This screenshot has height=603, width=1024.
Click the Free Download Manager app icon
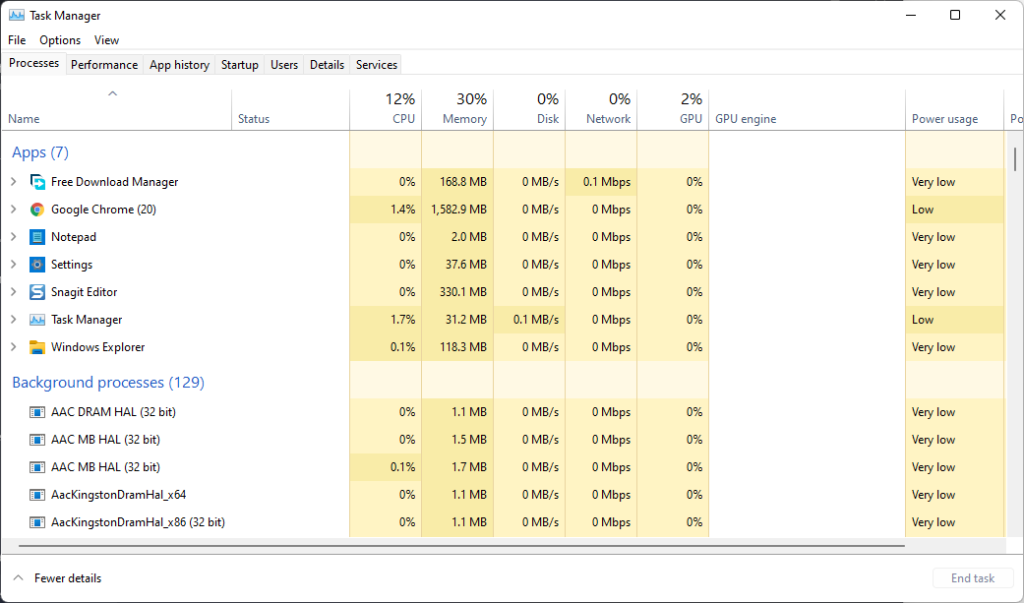pos(37,182)
